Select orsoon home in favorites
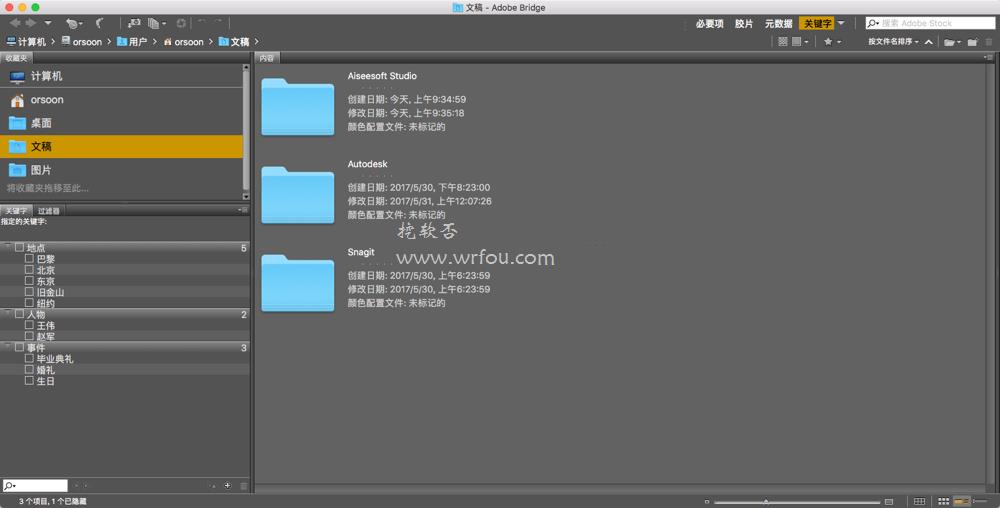This screenshot has height=508, width=1000. pos(121,99)
